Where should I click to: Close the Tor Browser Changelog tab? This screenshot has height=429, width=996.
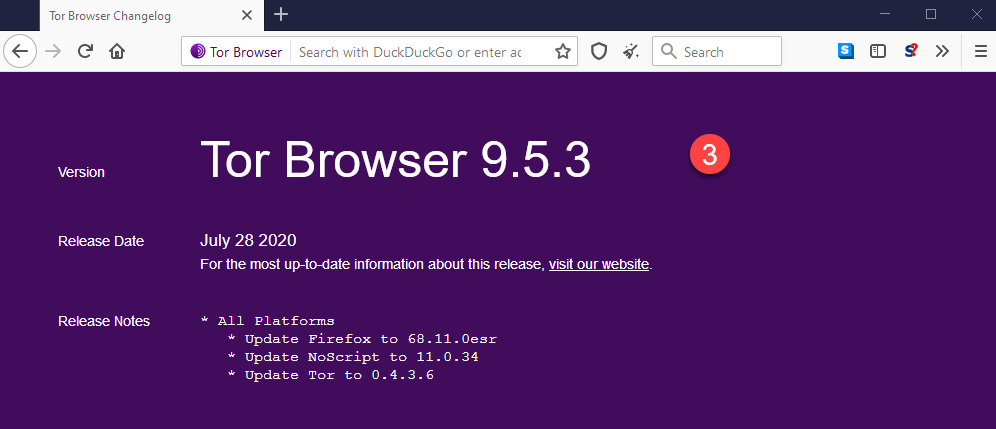tap(247, 16)
